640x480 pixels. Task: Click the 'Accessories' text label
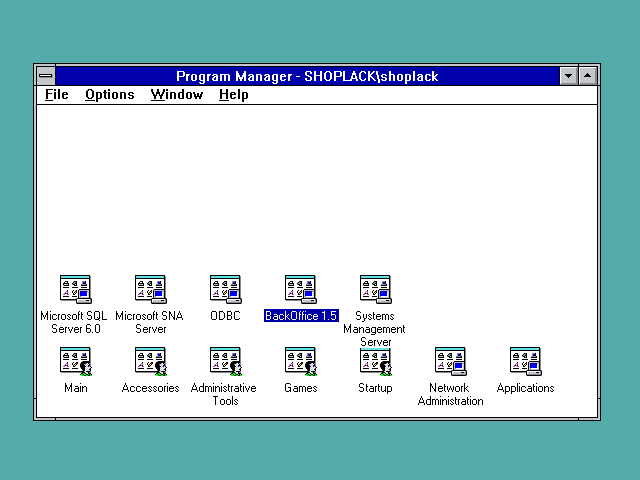151,388
